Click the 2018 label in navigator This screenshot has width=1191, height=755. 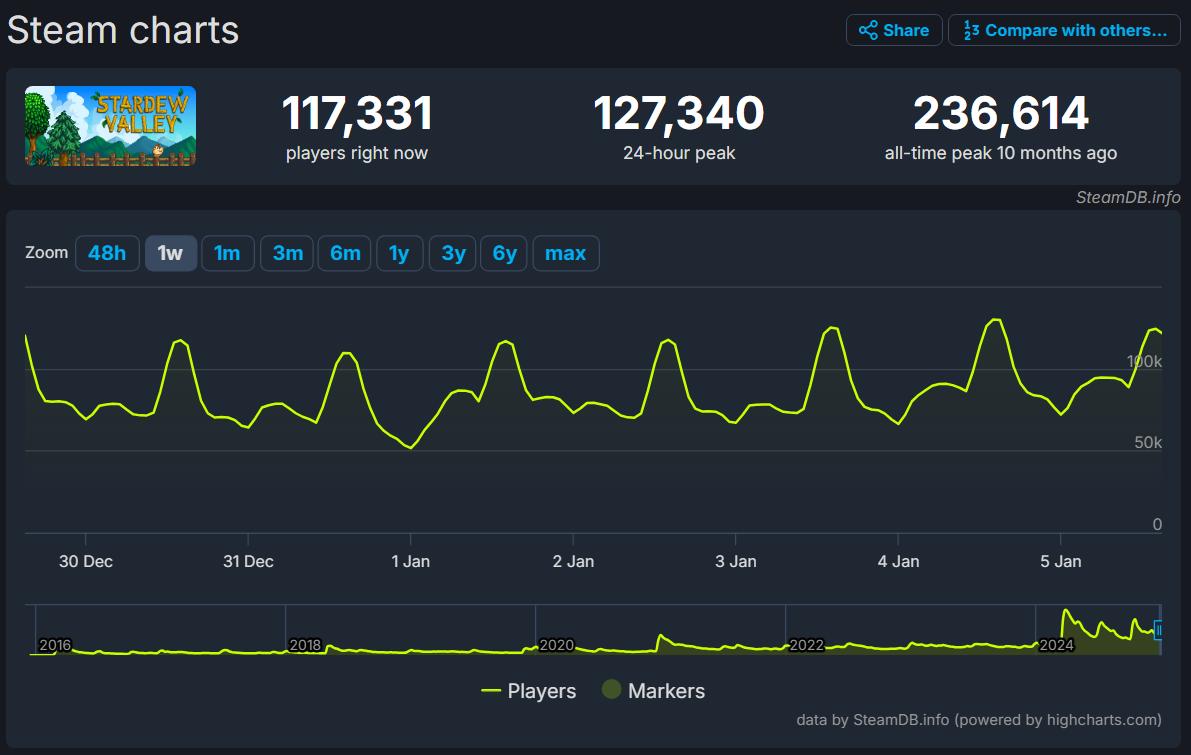pos(305,645)
